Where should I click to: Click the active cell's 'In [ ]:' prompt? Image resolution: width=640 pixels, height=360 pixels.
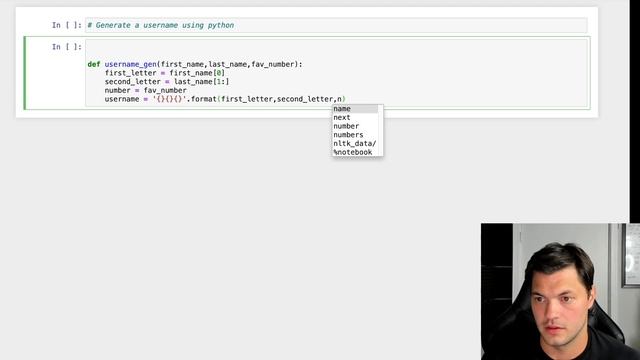coord(67,47)
